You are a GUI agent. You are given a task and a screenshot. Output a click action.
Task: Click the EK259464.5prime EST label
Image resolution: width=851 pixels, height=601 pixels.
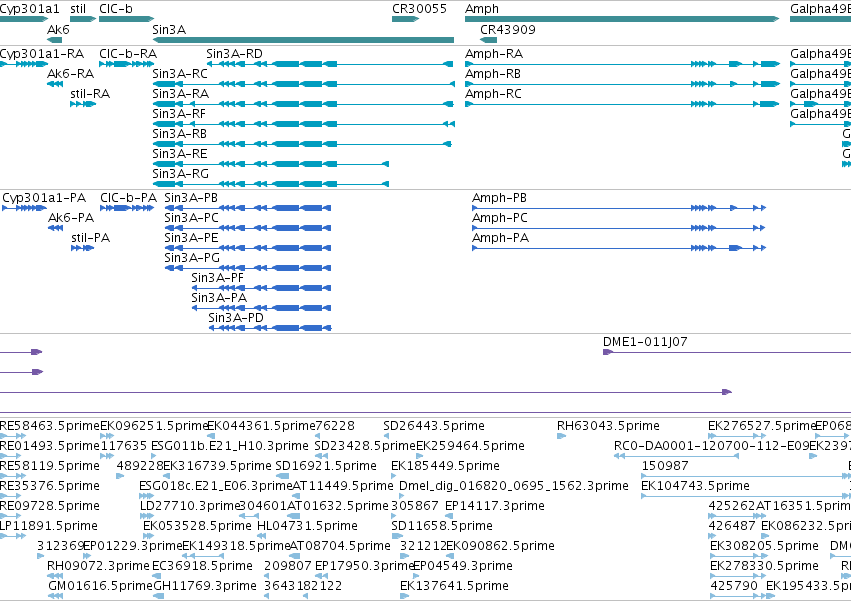pos(470,446)
